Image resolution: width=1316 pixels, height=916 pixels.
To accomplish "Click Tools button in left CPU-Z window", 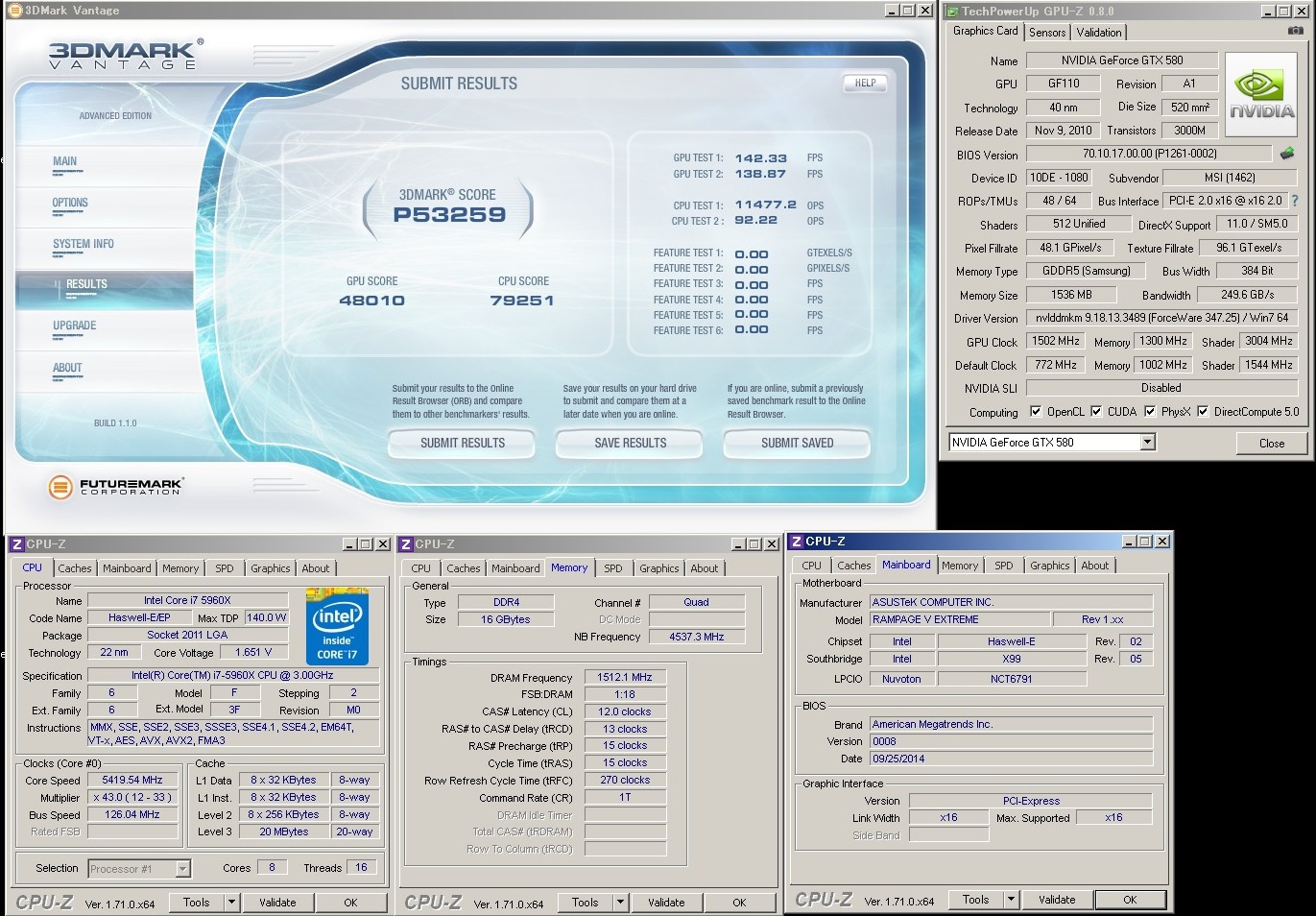I will [x=197, y=903].
